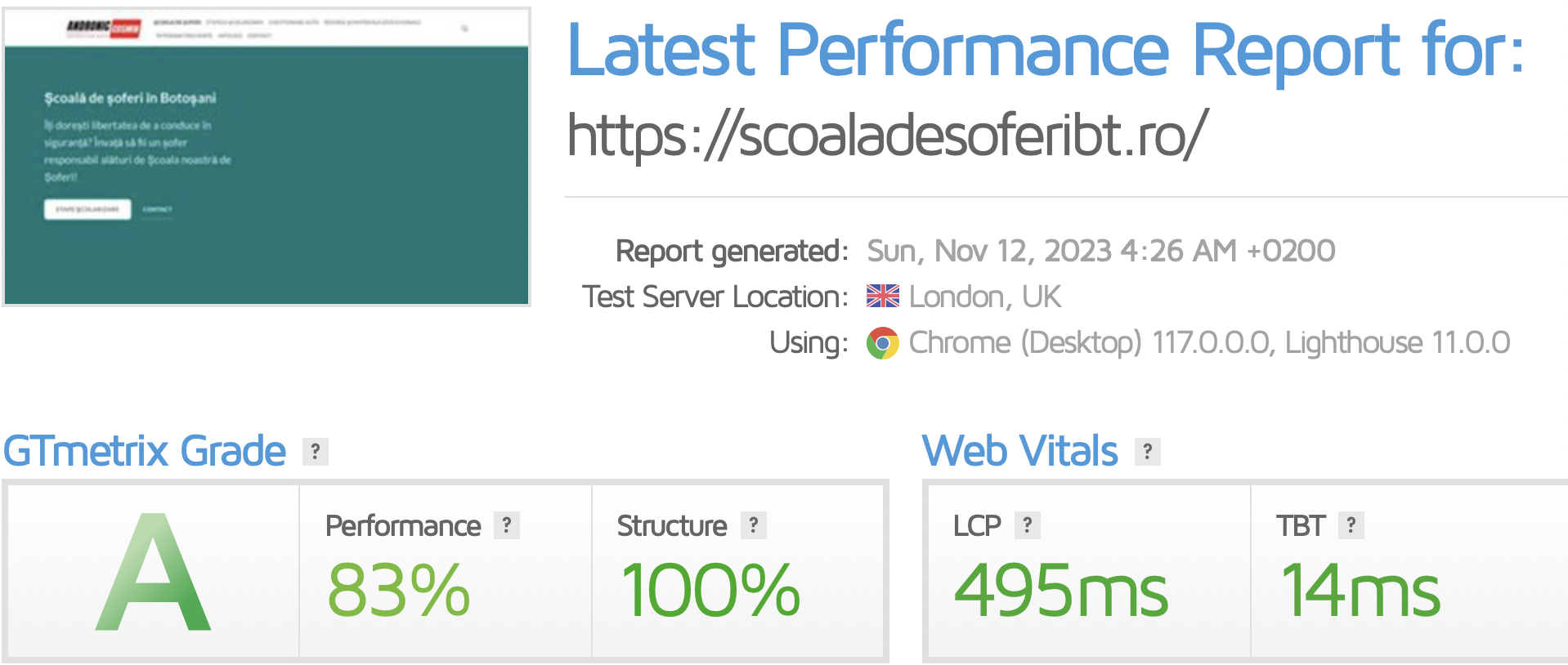
Task: Open the Web Vitals help question icon
Action: 1147,451
